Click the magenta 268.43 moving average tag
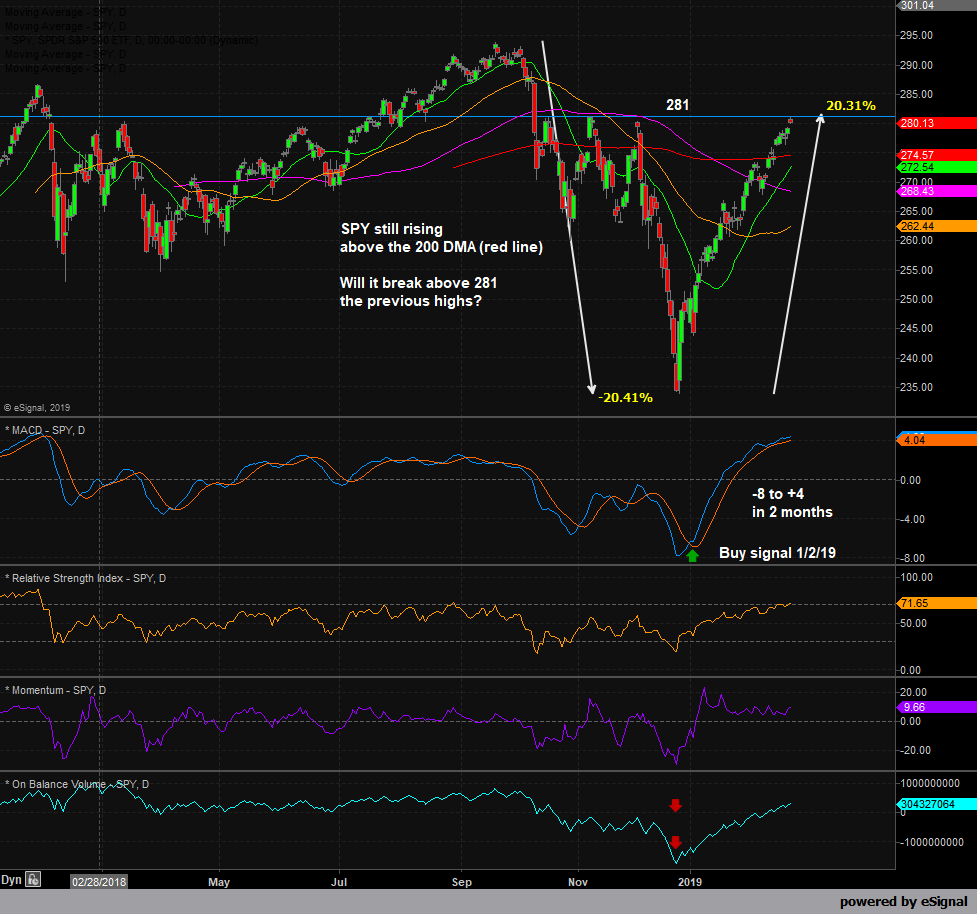Viewport: 977px width, 914px height. click(936, 191)
